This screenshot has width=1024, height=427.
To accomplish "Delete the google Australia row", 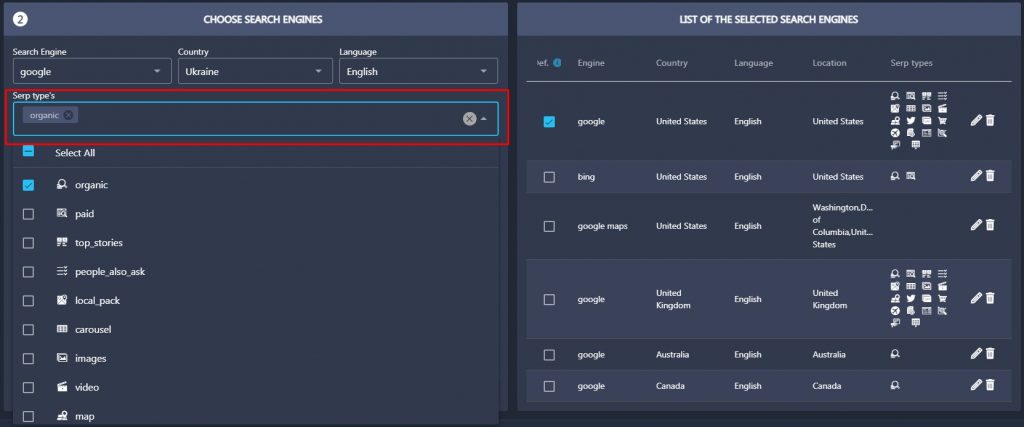I will pos(990,354).
